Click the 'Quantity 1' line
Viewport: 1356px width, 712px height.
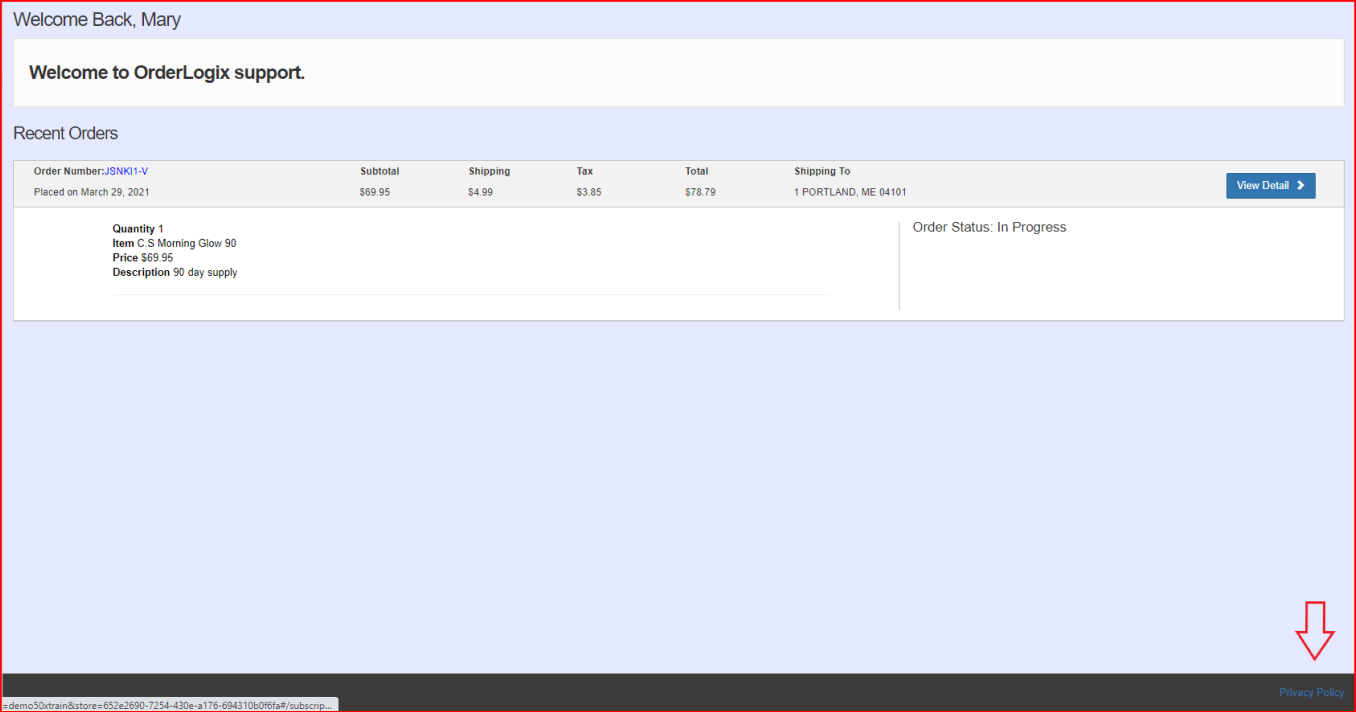(x=138, y=229)
